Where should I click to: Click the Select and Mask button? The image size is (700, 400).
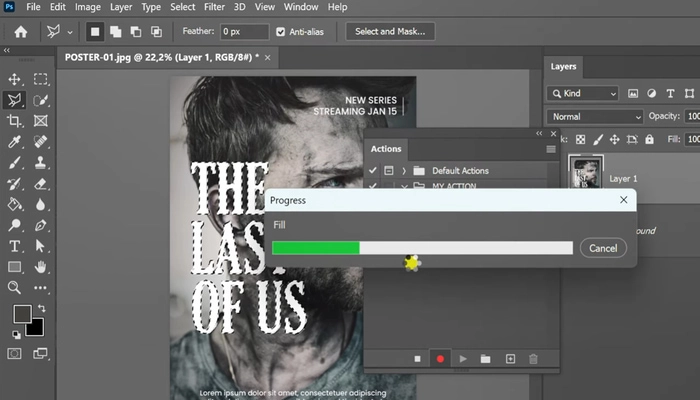[x=390, y=32]
